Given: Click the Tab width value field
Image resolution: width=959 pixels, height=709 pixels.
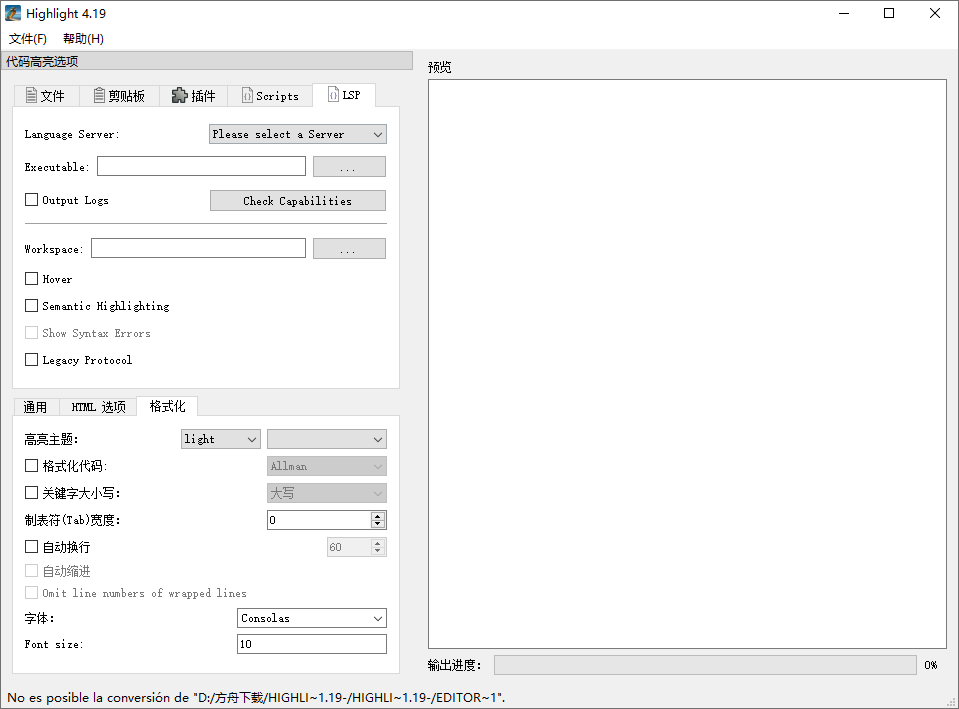Looking at the screenshot, I should point(319,520).
